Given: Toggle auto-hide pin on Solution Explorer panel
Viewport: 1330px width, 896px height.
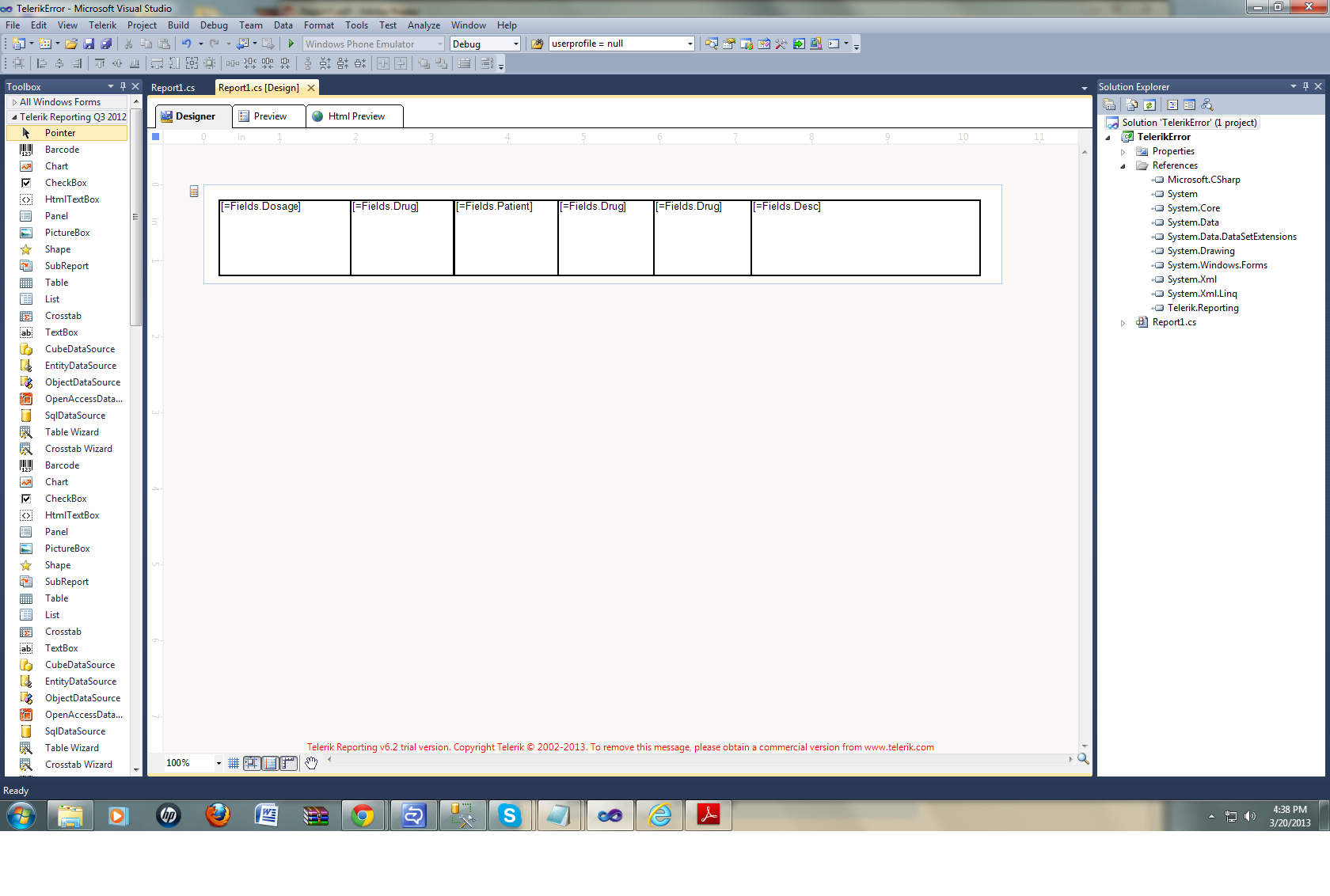Looking at the screenshot, I should coord(1305,86).
